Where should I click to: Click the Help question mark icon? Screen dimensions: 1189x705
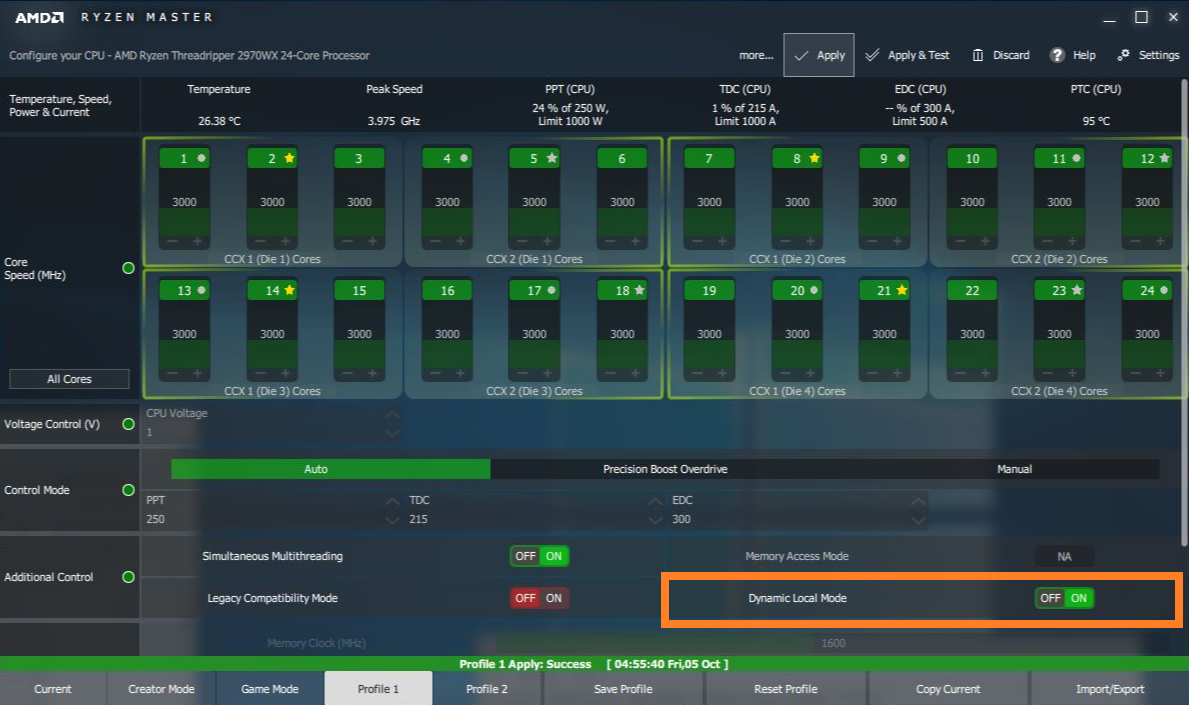[1057, 55]
